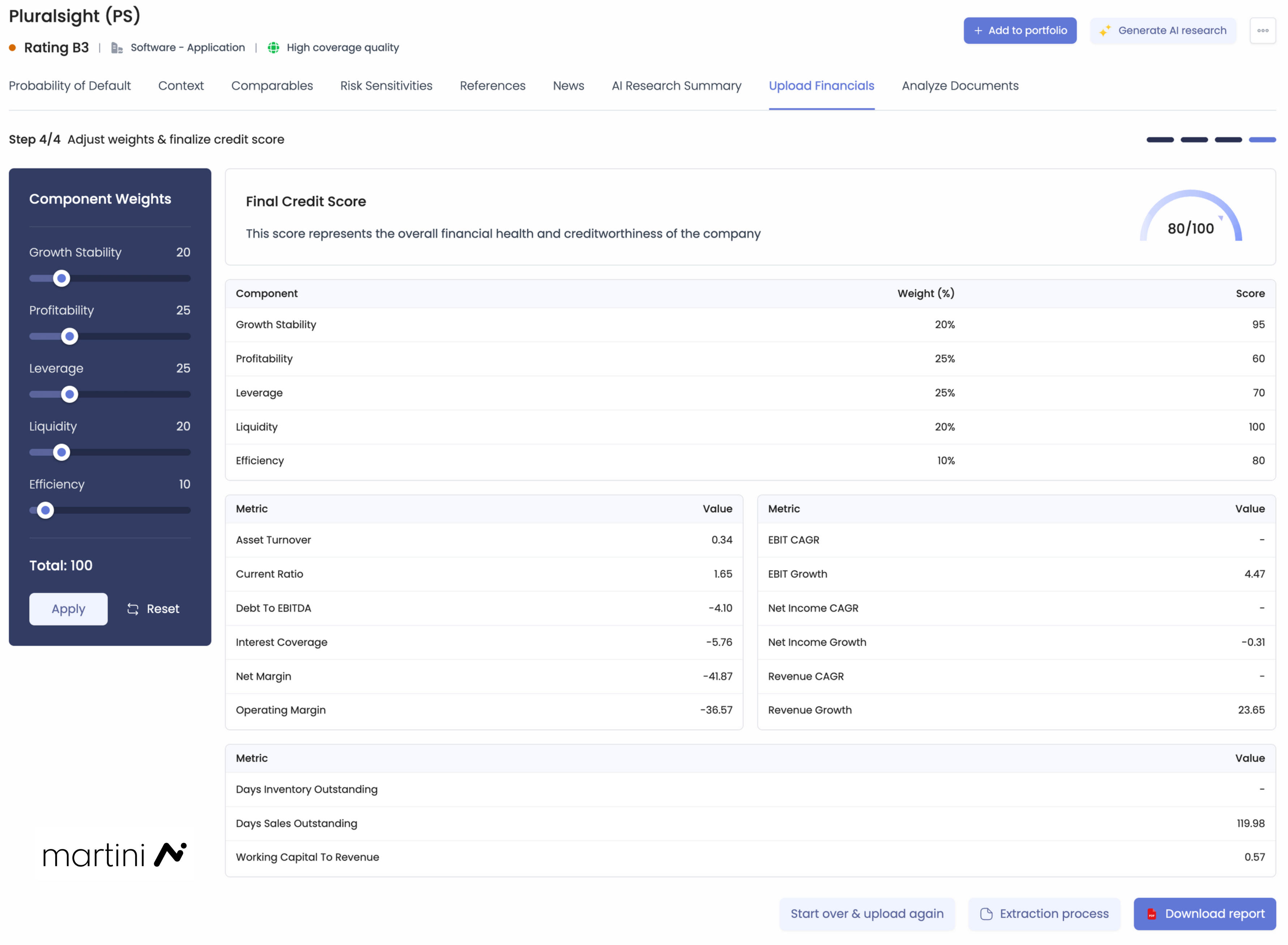
Task: Click the Software - Application building icon
Action: click(117, 48)
